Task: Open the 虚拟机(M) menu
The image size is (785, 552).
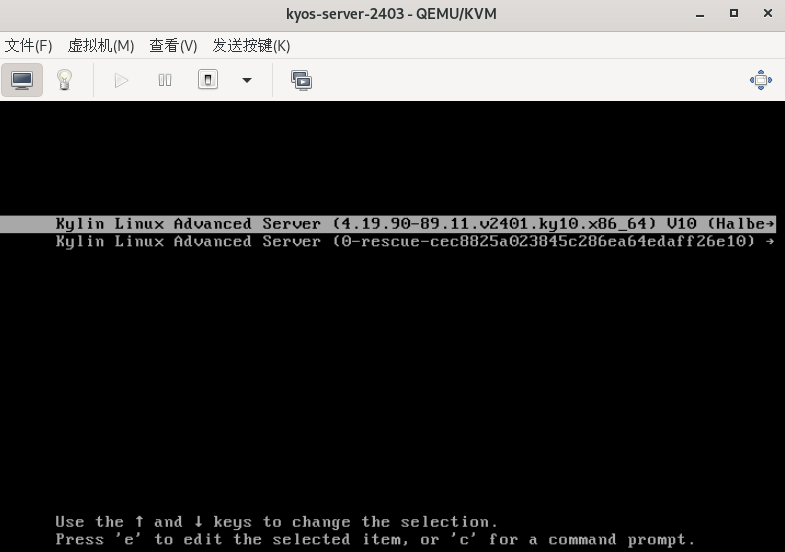Action: tap(101, 46)
